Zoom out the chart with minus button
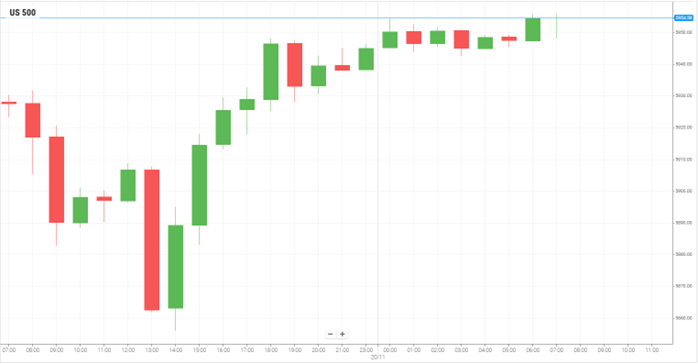This screenshot has width=698, height=364. 330,334
